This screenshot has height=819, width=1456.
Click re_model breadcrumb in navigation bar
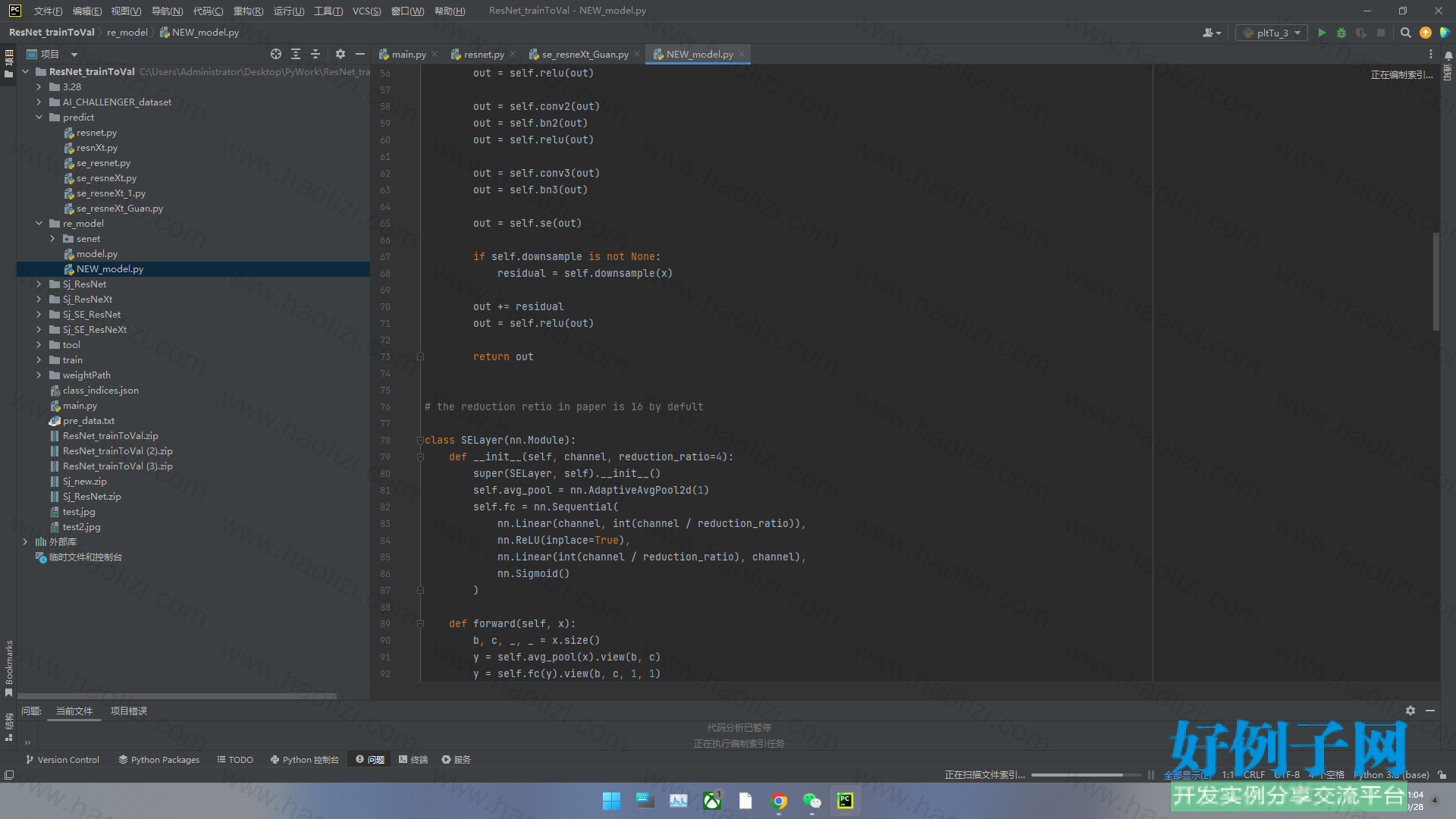tap(127, 33)
